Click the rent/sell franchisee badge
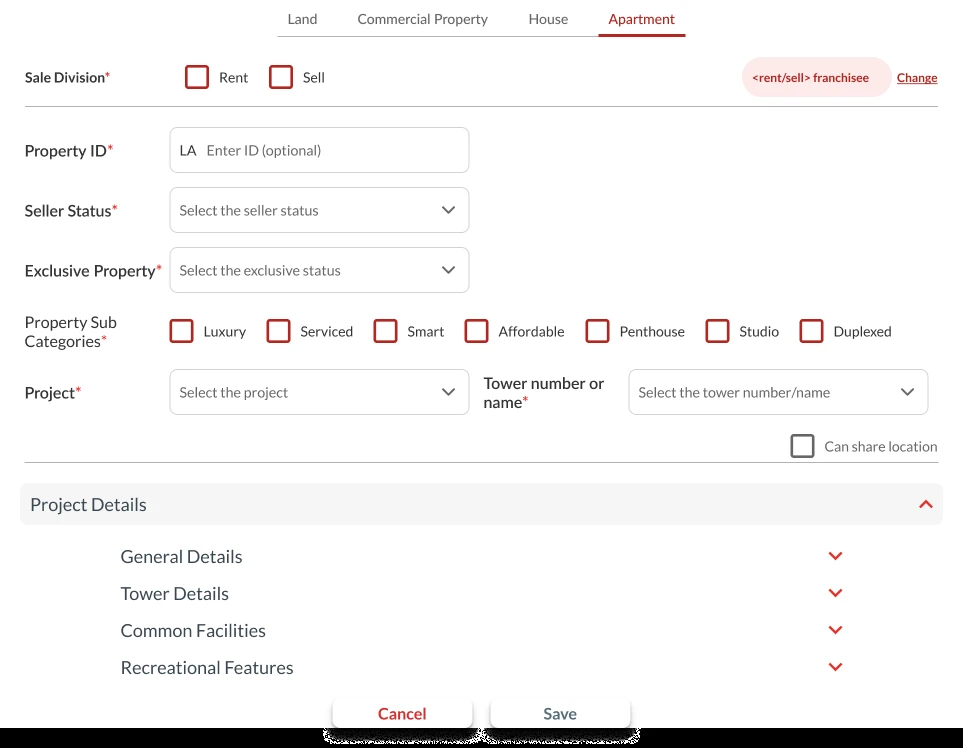Image resolution: width=963 pixels, height=748 pixels. (x=816, y=77)
